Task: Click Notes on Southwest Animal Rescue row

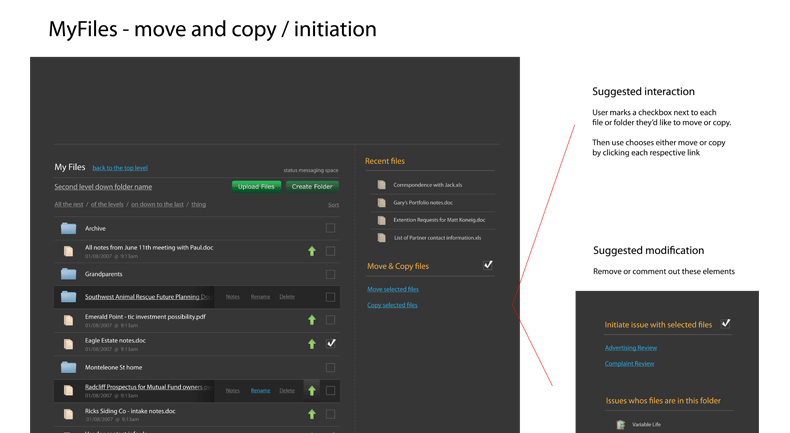Action: coord(233,297)
